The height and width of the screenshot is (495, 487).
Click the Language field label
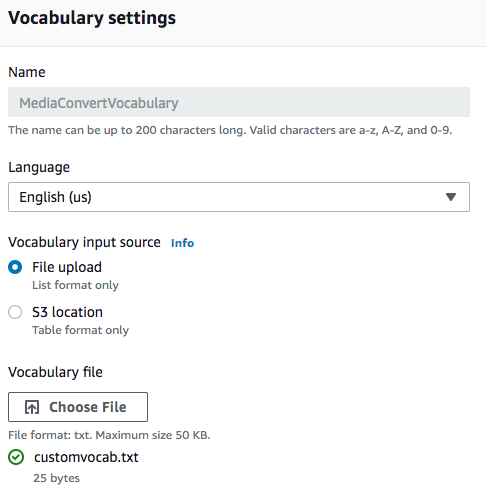(x=39, y=167)
